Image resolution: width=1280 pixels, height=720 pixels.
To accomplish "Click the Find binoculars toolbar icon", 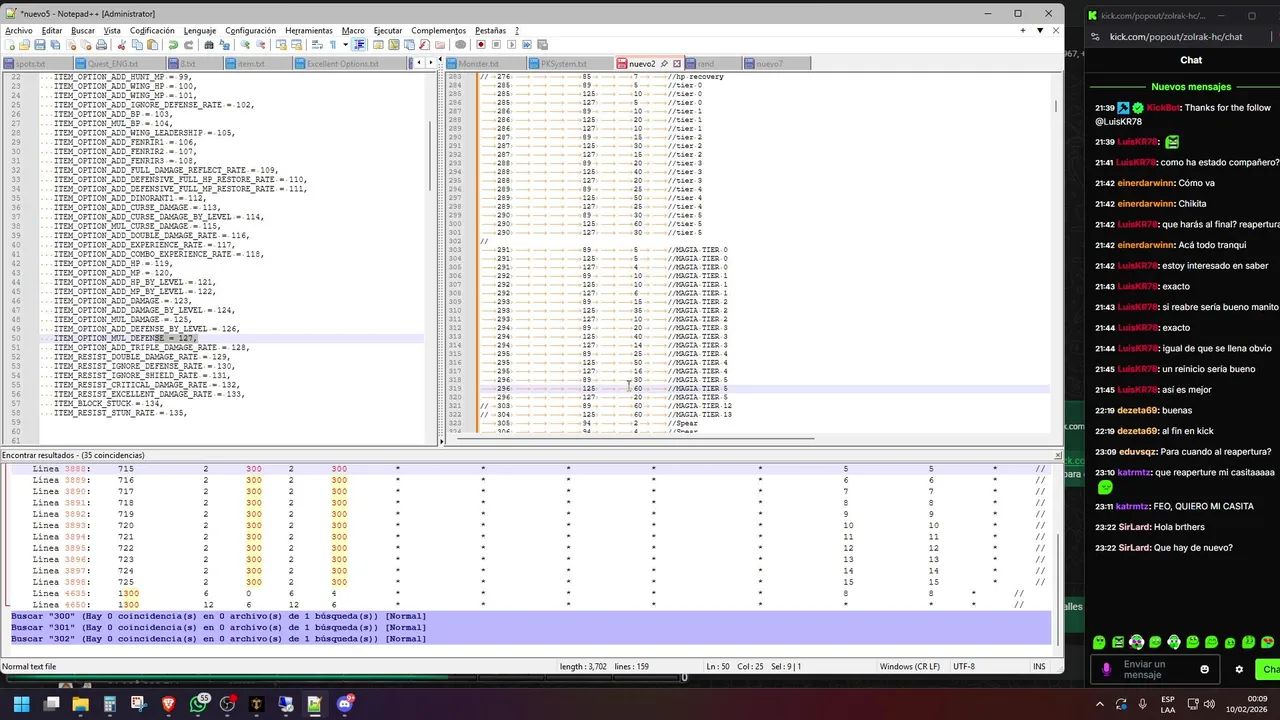I will [x=209, y=44].
